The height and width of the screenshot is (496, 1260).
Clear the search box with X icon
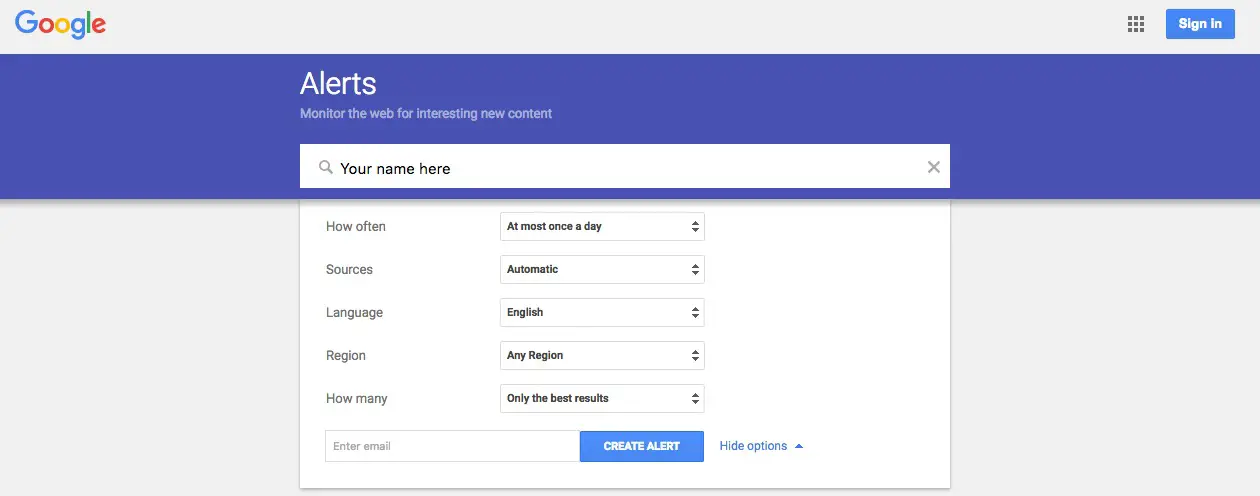click(x=934, y=167)
